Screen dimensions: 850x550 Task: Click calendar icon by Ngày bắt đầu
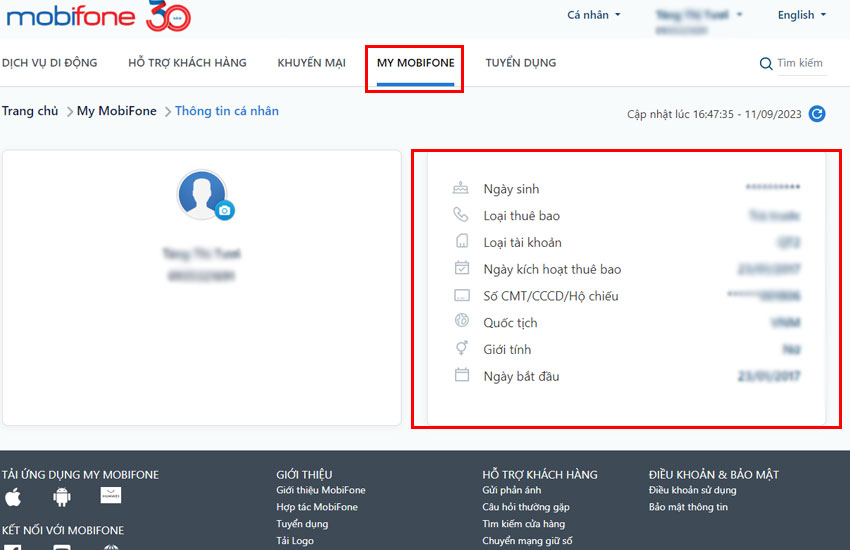[x=461, y=374]
